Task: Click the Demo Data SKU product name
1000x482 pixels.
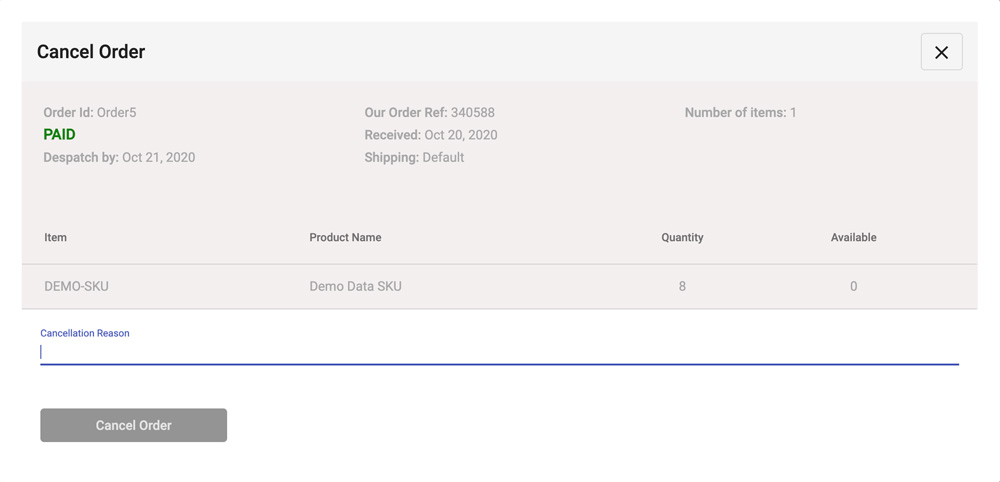Action: tap(355, 287)
